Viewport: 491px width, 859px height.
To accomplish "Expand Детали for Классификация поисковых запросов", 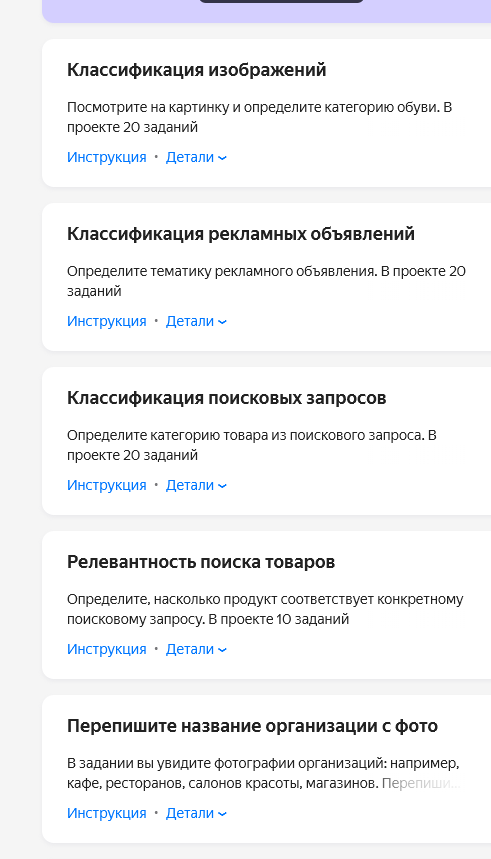I will coord(196,485).
